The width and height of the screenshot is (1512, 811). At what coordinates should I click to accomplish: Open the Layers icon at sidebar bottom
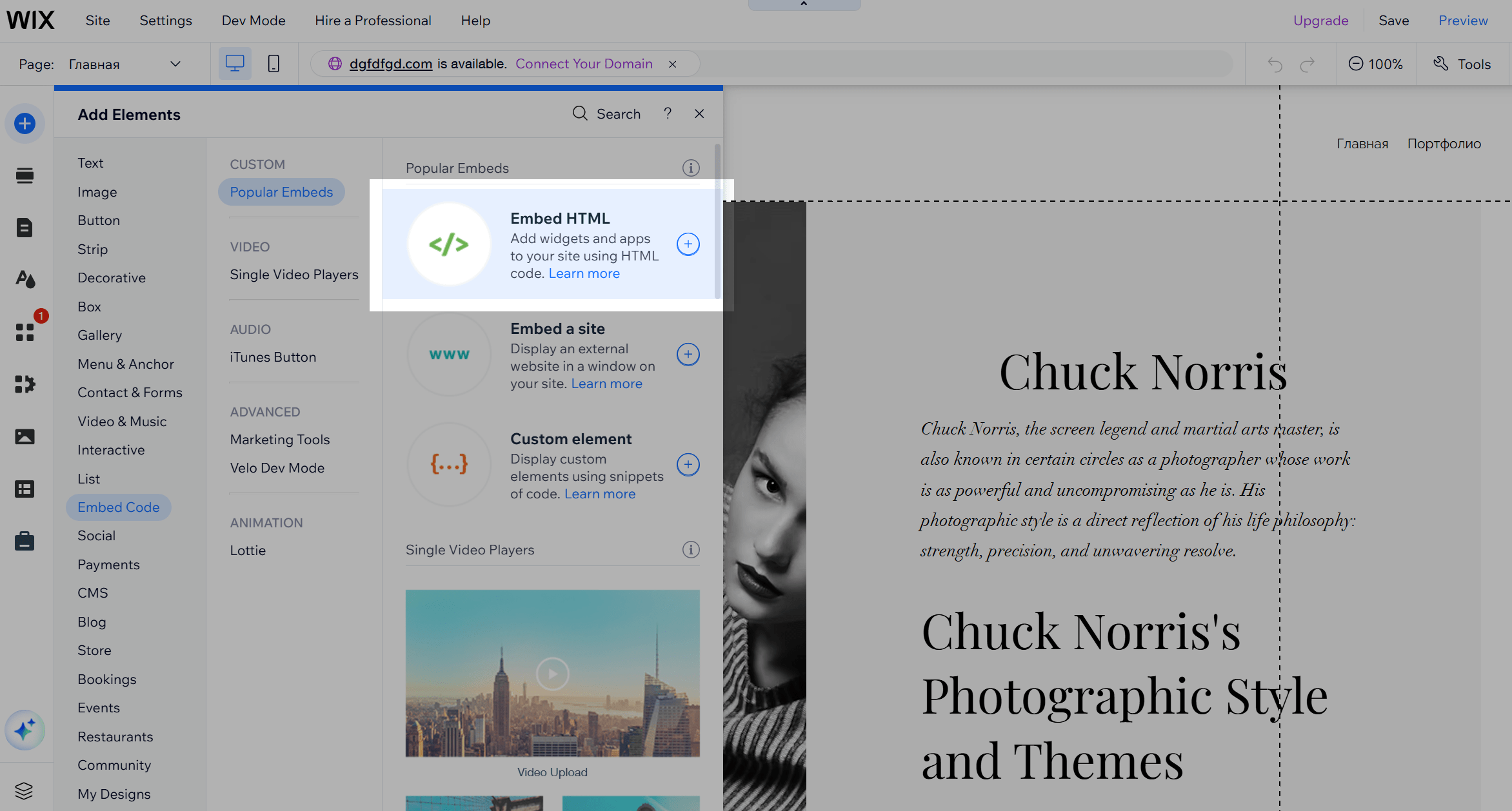click(24, 790)
